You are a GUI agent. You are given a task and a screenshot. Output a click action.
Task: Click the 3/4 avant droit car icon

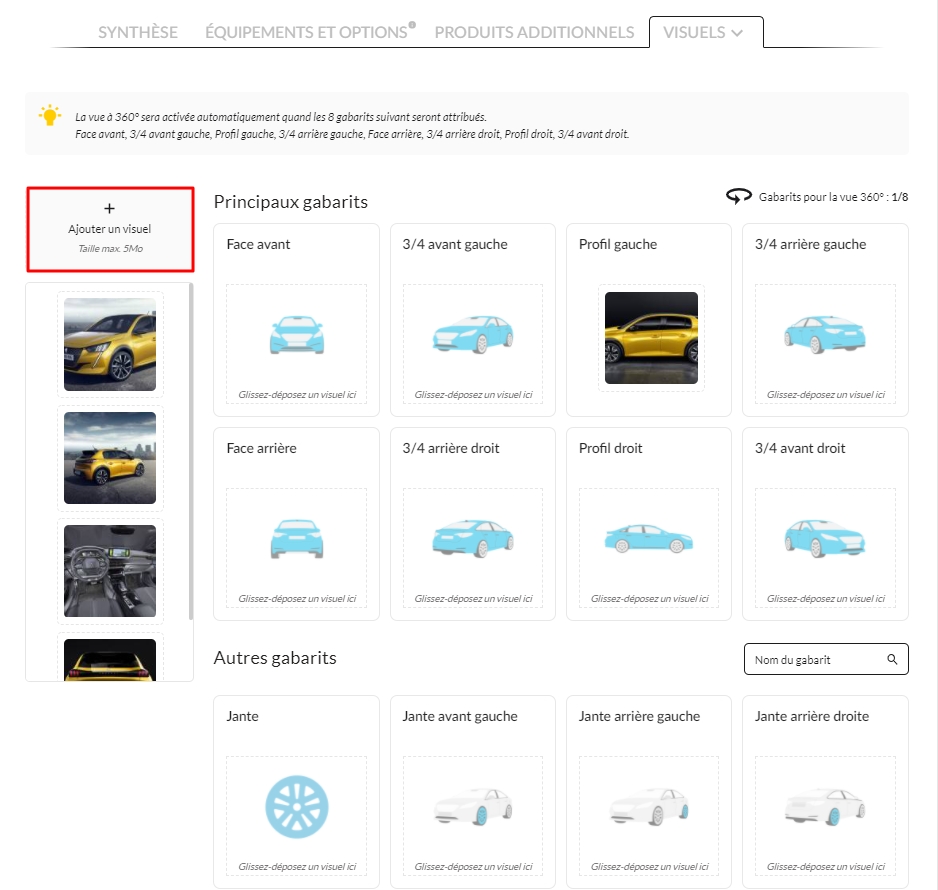825,539
